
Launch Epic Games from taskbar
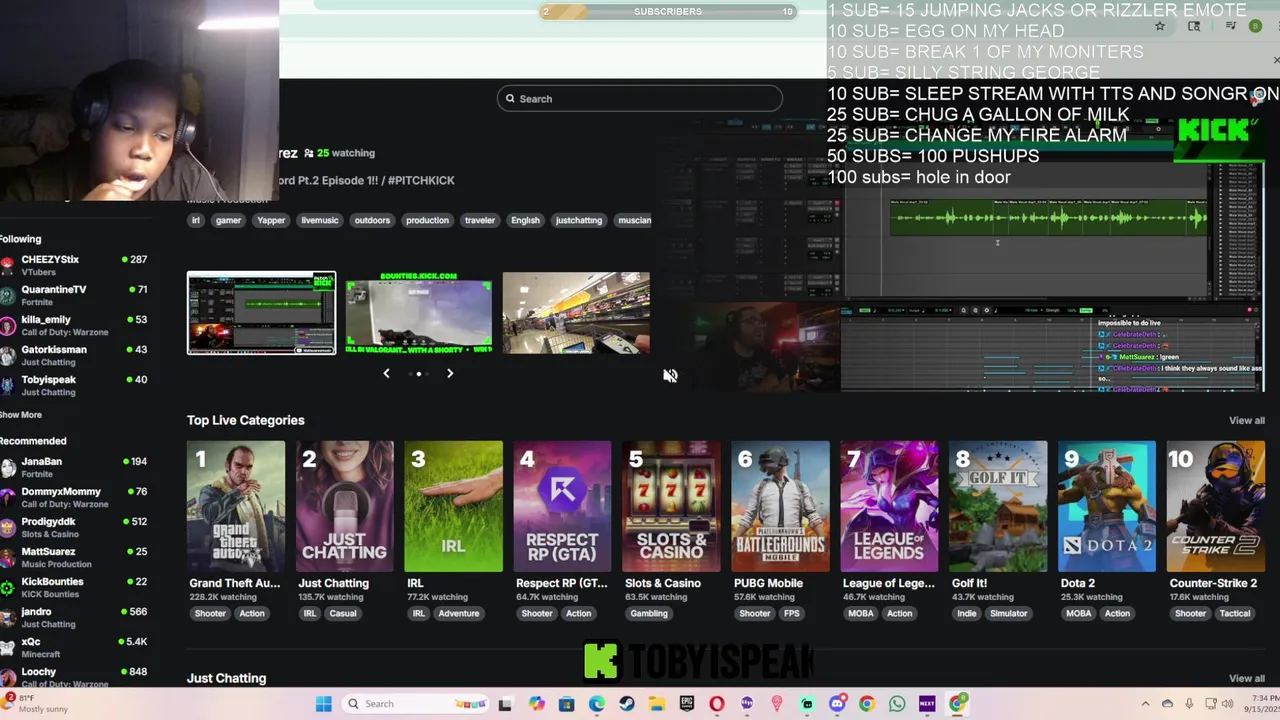(x=687, y=704)
